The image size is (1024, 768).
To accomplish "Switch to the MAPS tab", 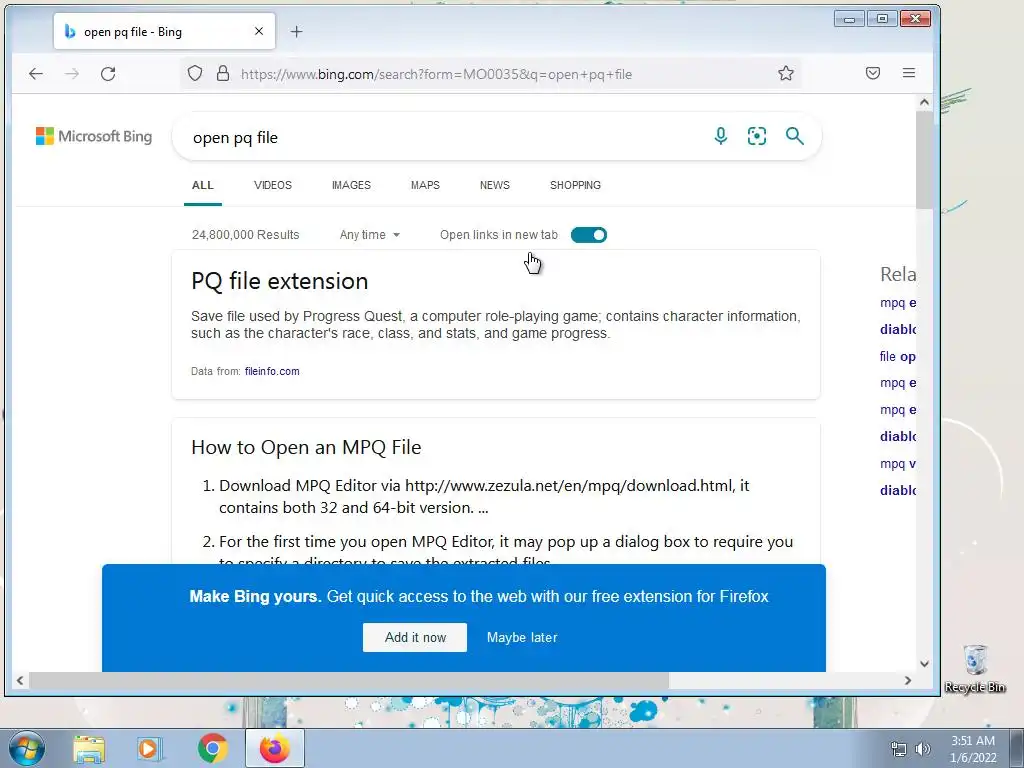I will point(425,185).
